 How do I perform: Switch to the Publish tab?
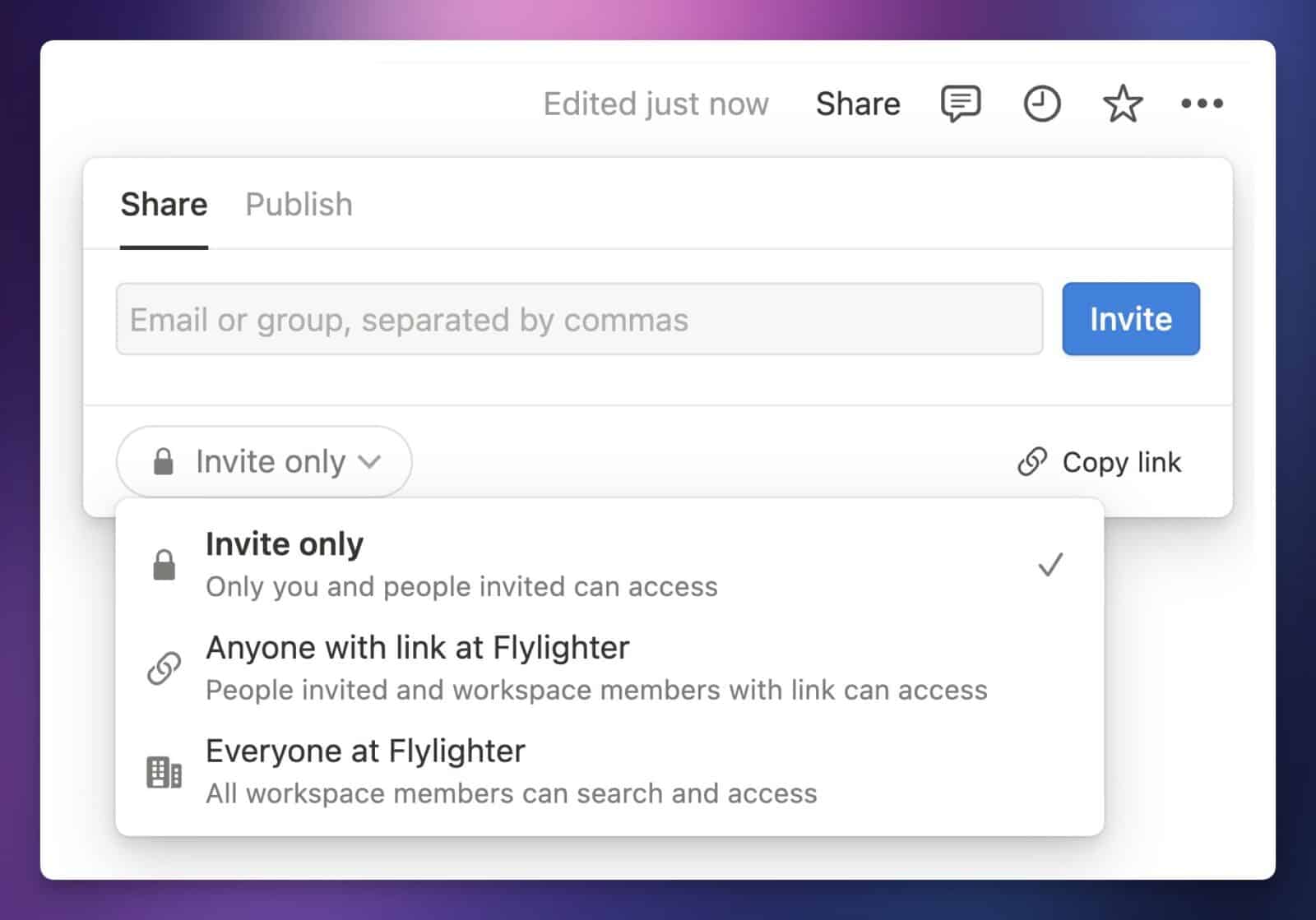(298, 204)
